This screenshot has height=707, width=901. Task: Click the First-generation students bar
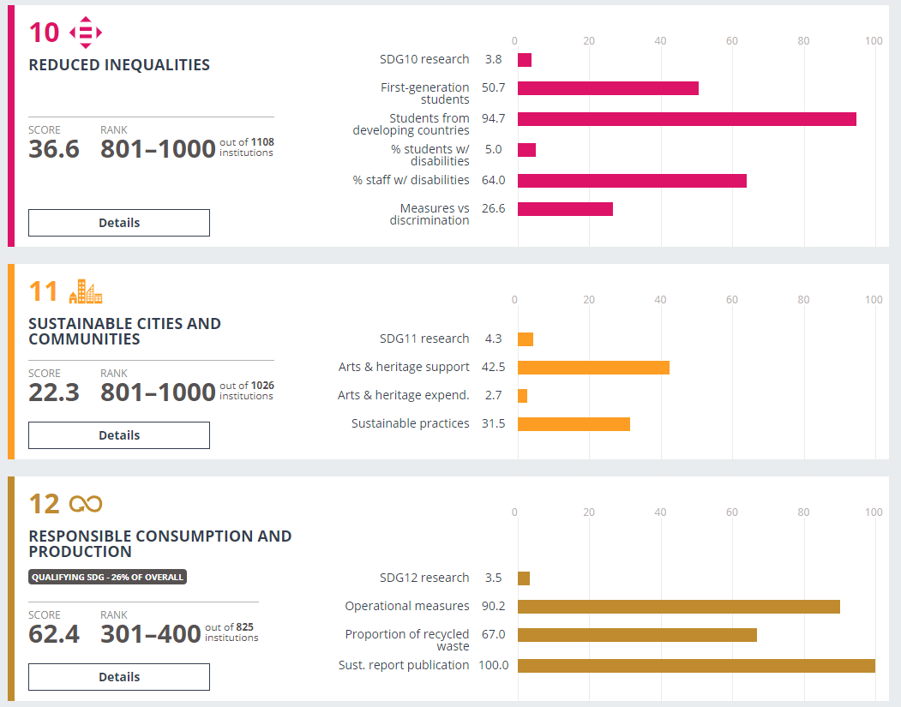pos(607,88)
